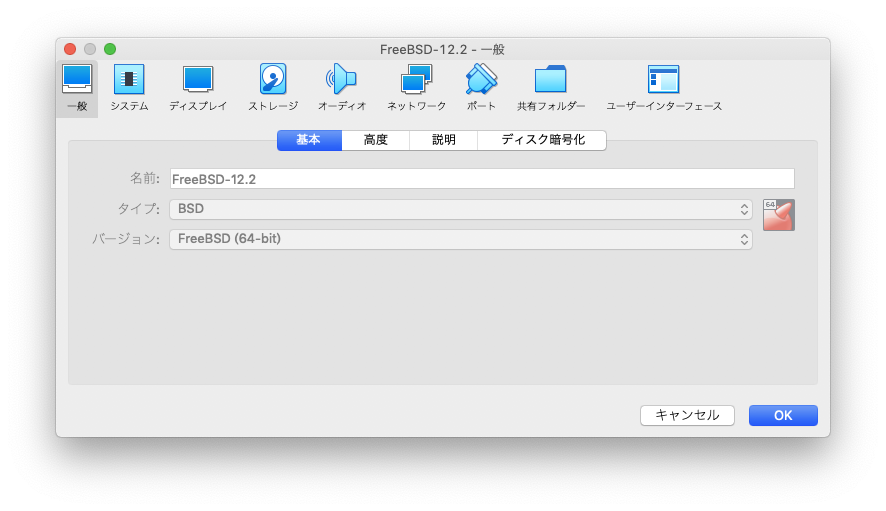Expand the バージョン dropdown showing FreeBSD (64-bit)
This screenshot has height=511, width=886.
point(461,239)
